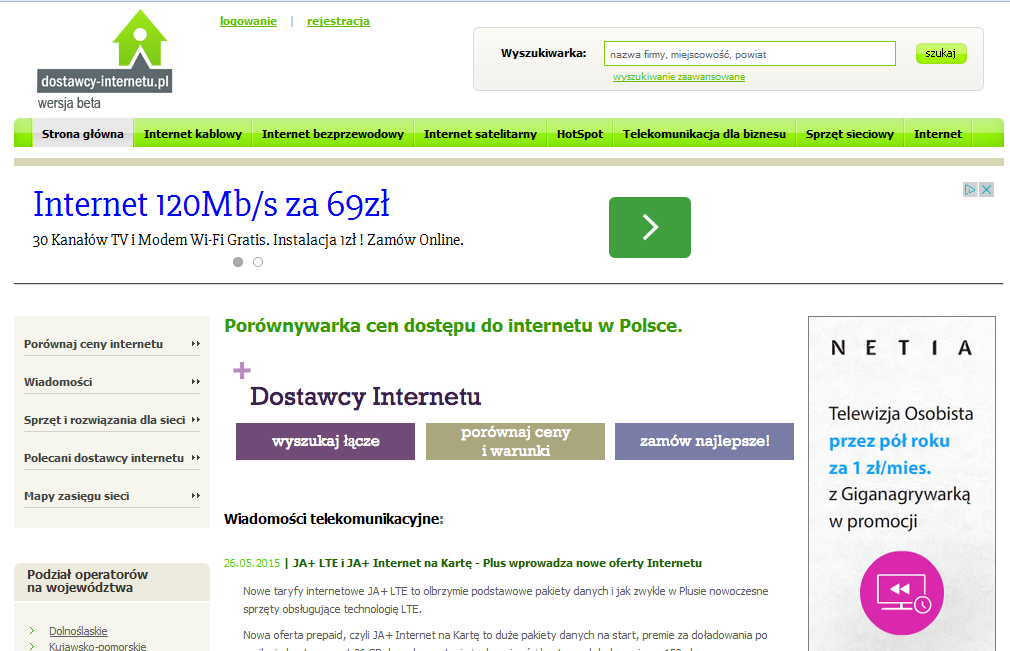Open the Internet kablowy tab
Image resolution: width=1010 pixels, height=651 pixels.
tap(193, 134)
